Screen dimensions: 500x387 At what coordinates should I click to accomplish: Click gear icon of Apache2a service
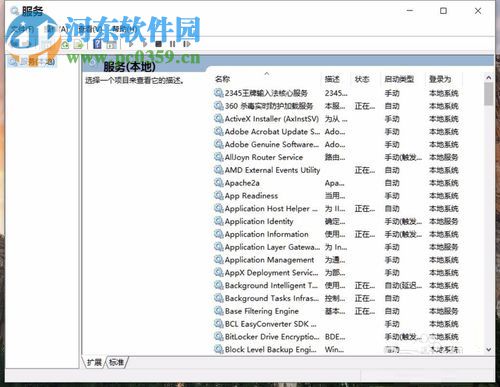[x=219, y=183]
